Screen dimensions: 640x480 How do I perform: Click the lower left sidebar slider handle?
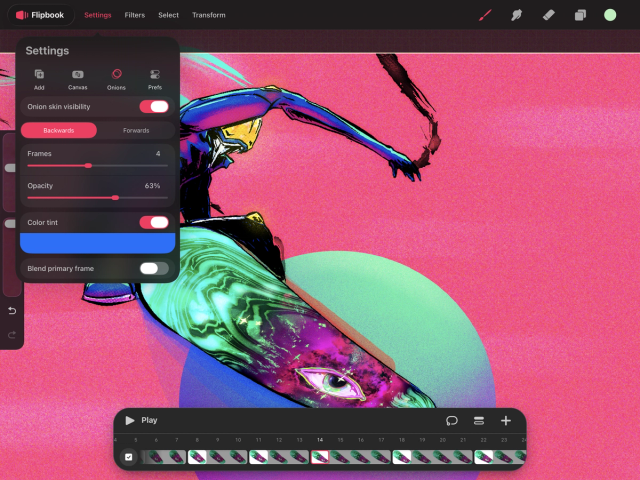tap(10, 223)
